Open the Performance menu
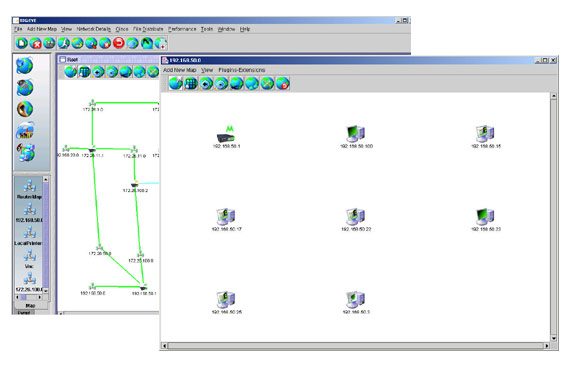This screenshot has width=574, height=365. tap(182, 29)
